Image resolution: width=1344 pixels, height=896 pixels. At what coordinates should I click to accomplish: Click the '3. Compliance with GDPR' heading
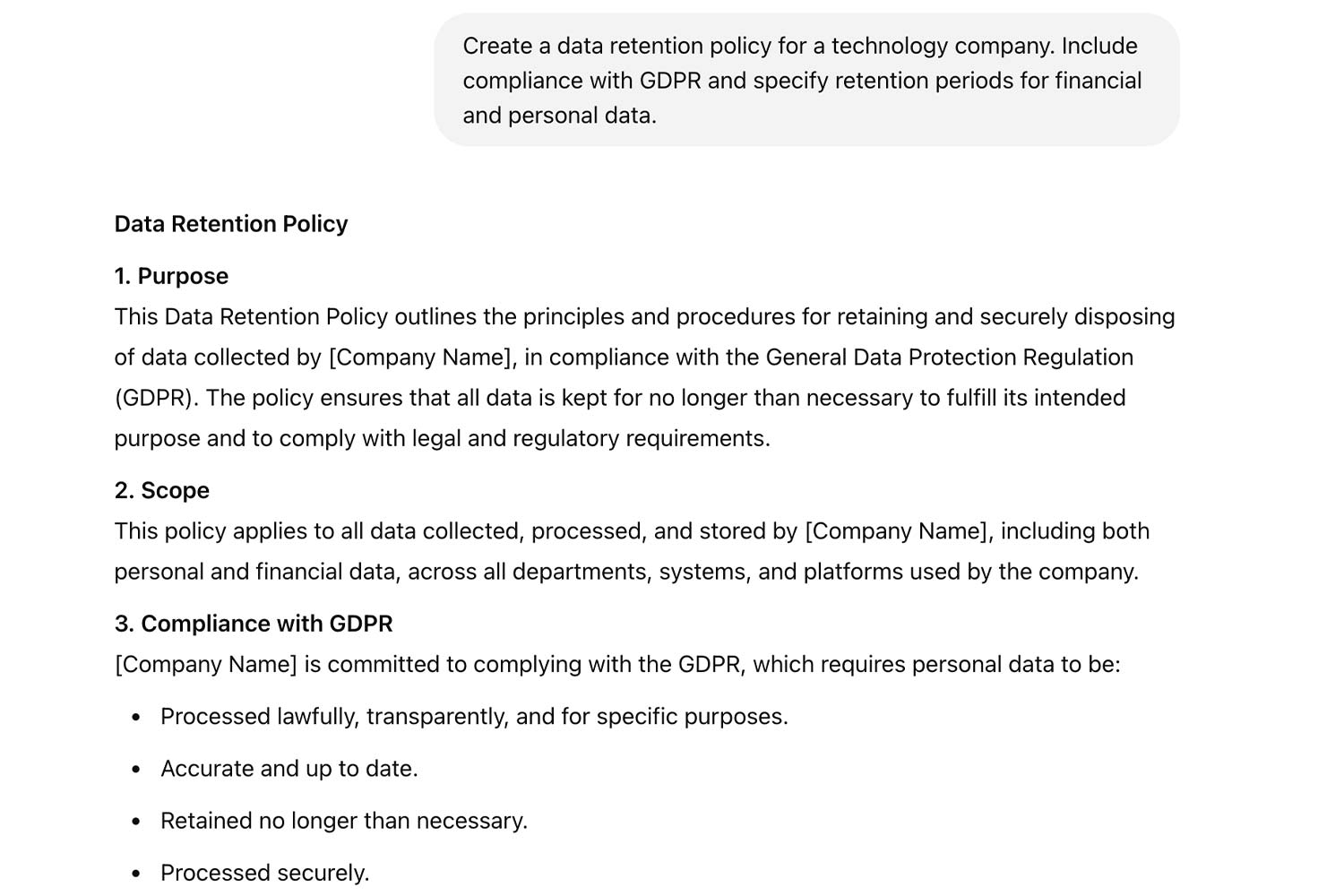pyautogui.click(x=254, y=624)
